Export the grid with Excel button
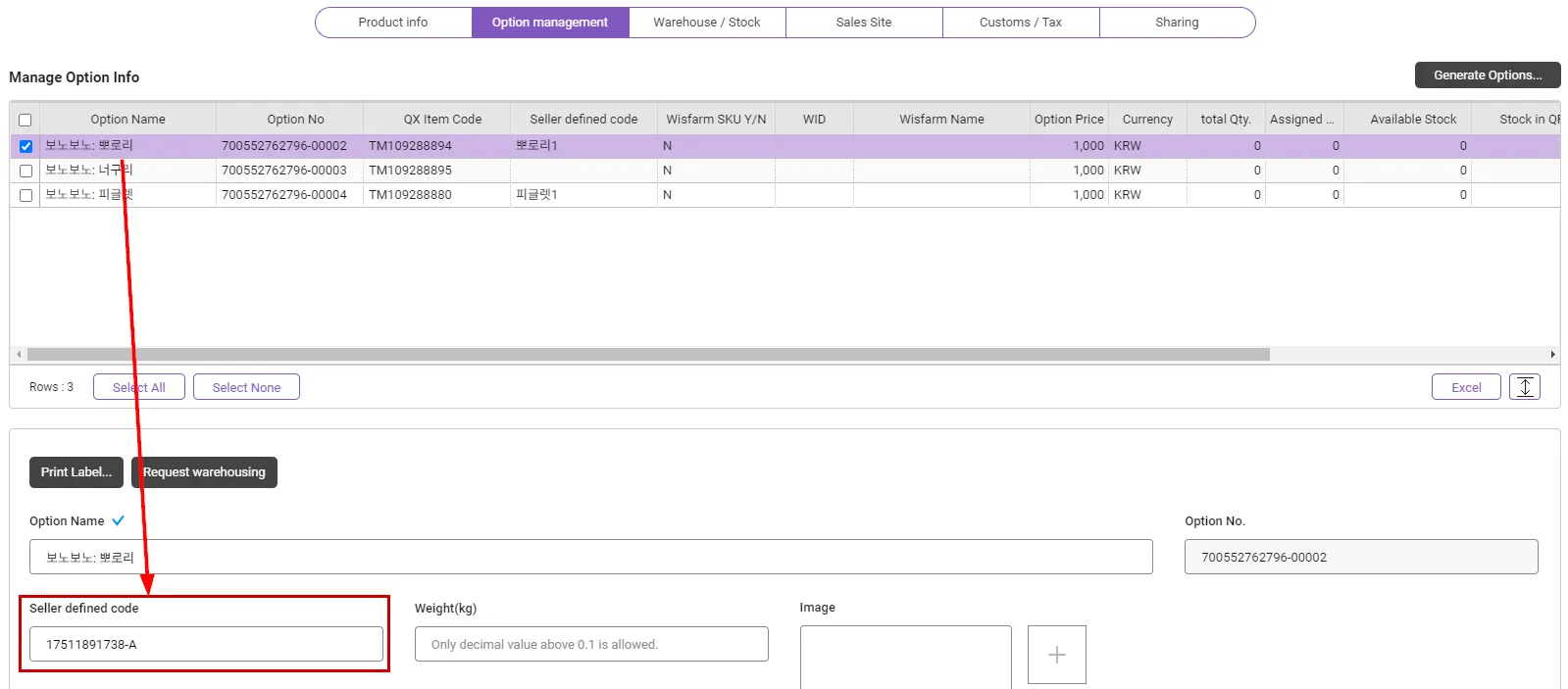 [x=1465, y=387]
